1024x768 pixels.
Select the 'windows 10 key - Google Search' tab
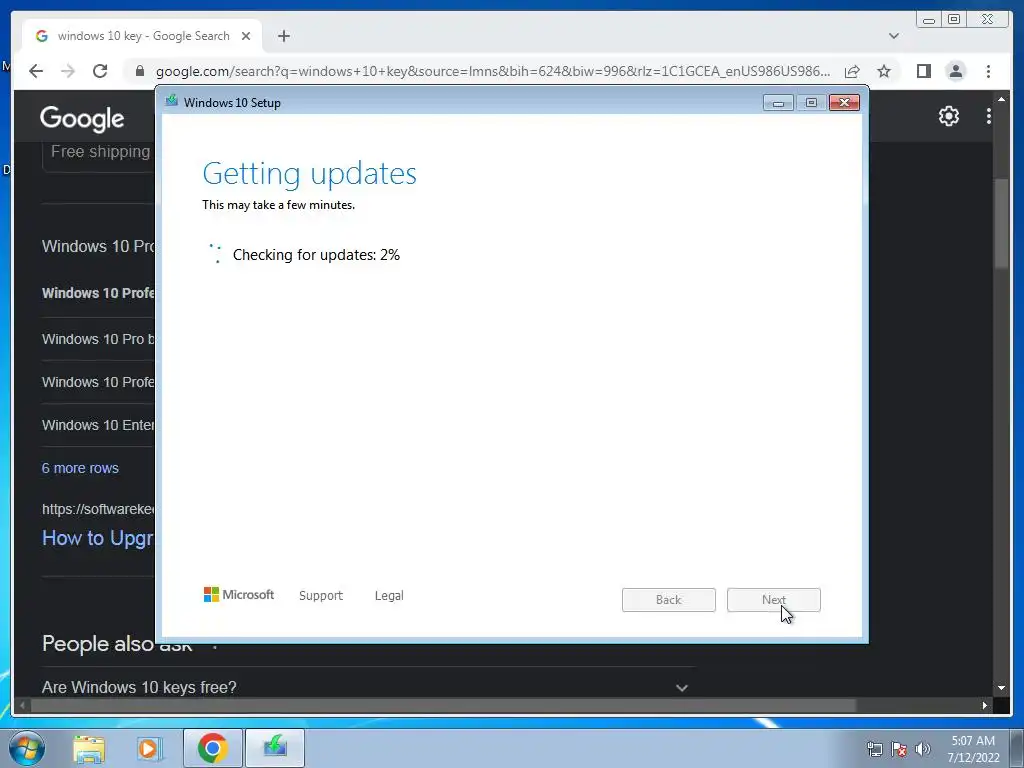click(x=142, y=36)
